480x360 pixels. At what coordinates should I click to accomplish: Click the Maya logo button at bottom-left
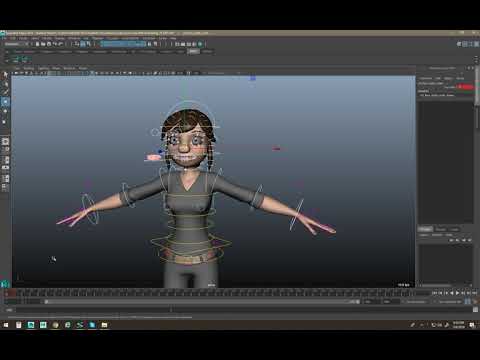5,284
